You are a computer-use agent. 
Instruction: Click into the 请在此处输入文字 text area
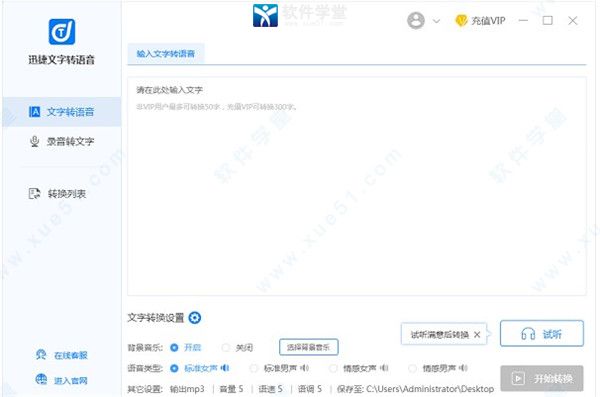357,186
